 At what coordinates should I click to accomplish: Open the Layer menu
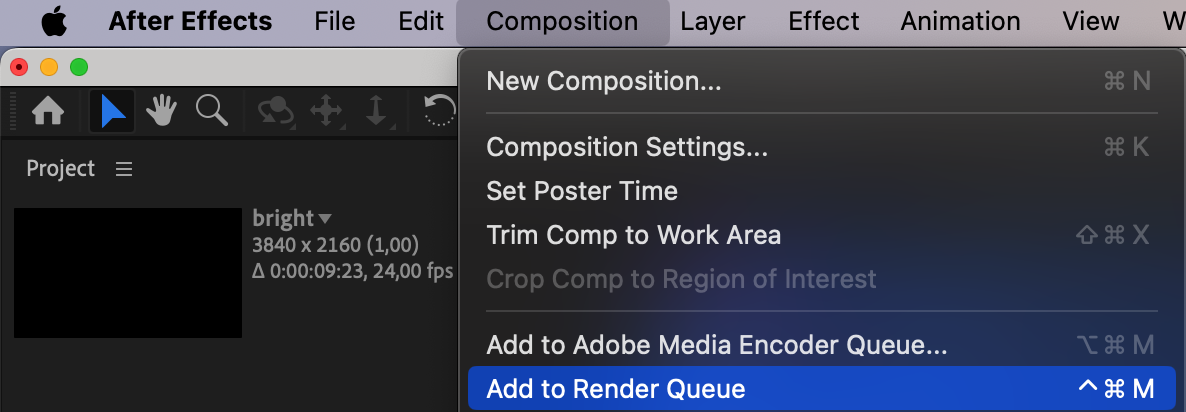[714, 21]
